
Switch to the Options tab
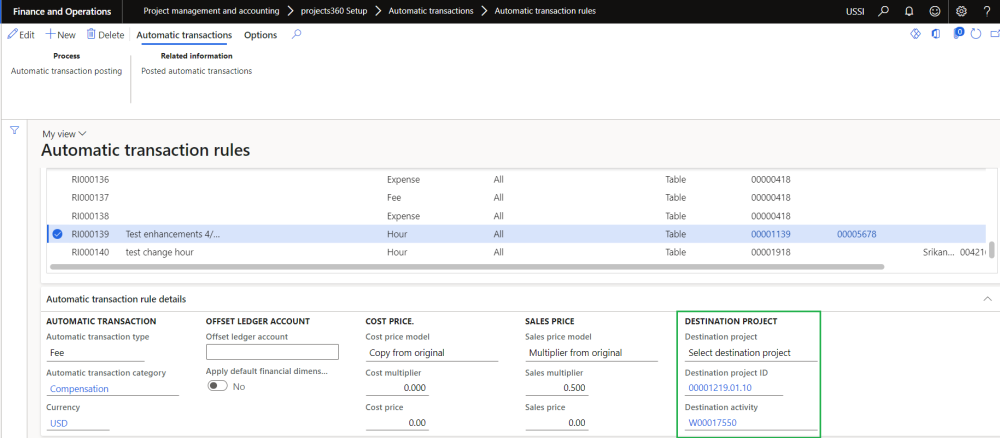(x=260, y=35)
